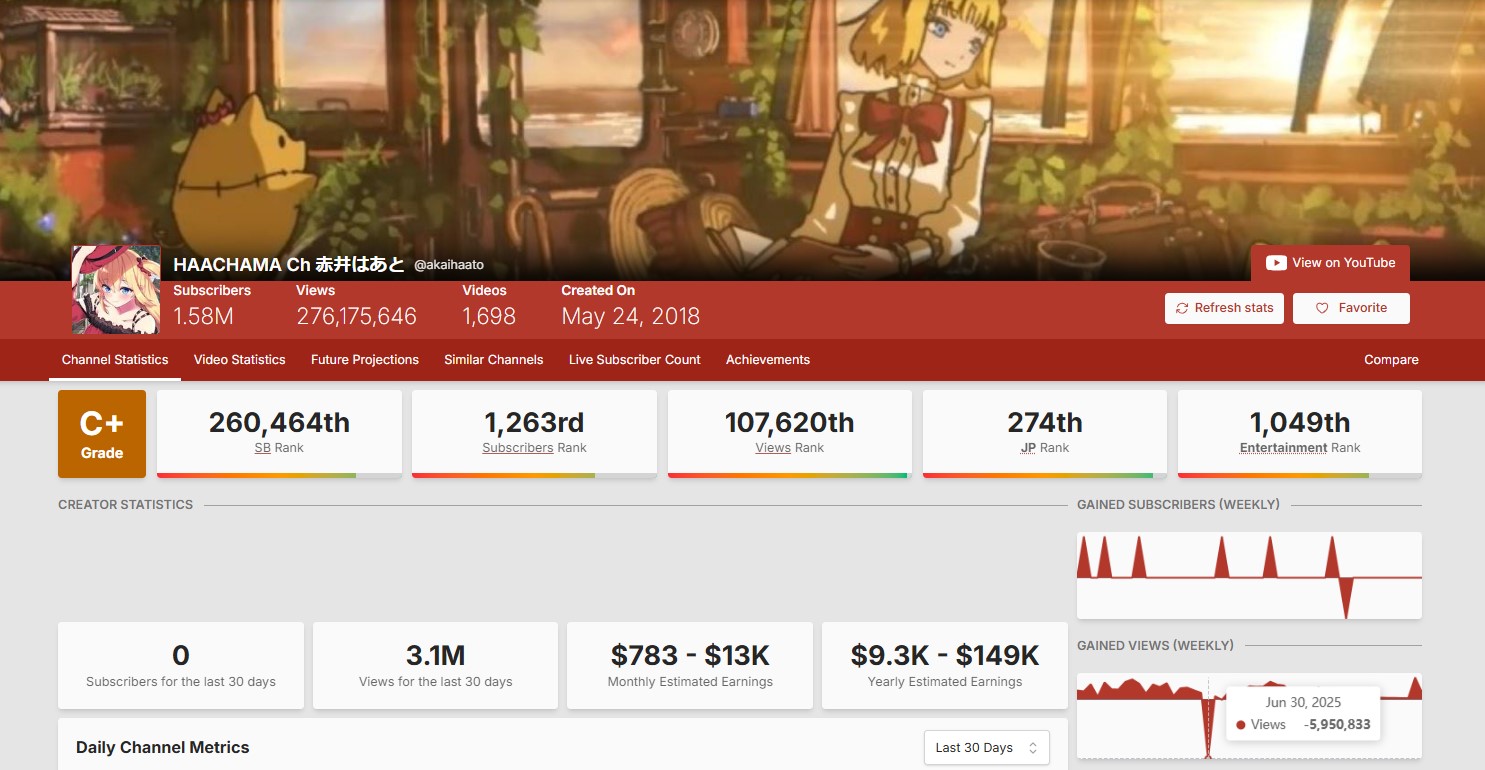Click the 1,698 videos count
This screenshot has height=770, width=1485.
489,317
